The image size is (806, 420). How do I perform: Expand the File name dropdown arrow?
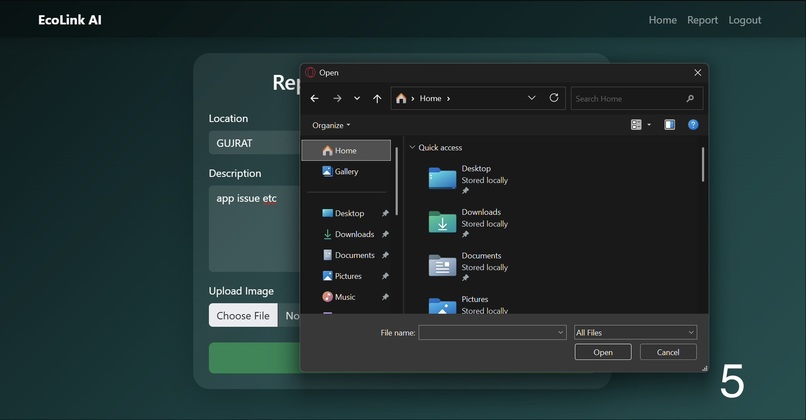click(x=561, y=333)
